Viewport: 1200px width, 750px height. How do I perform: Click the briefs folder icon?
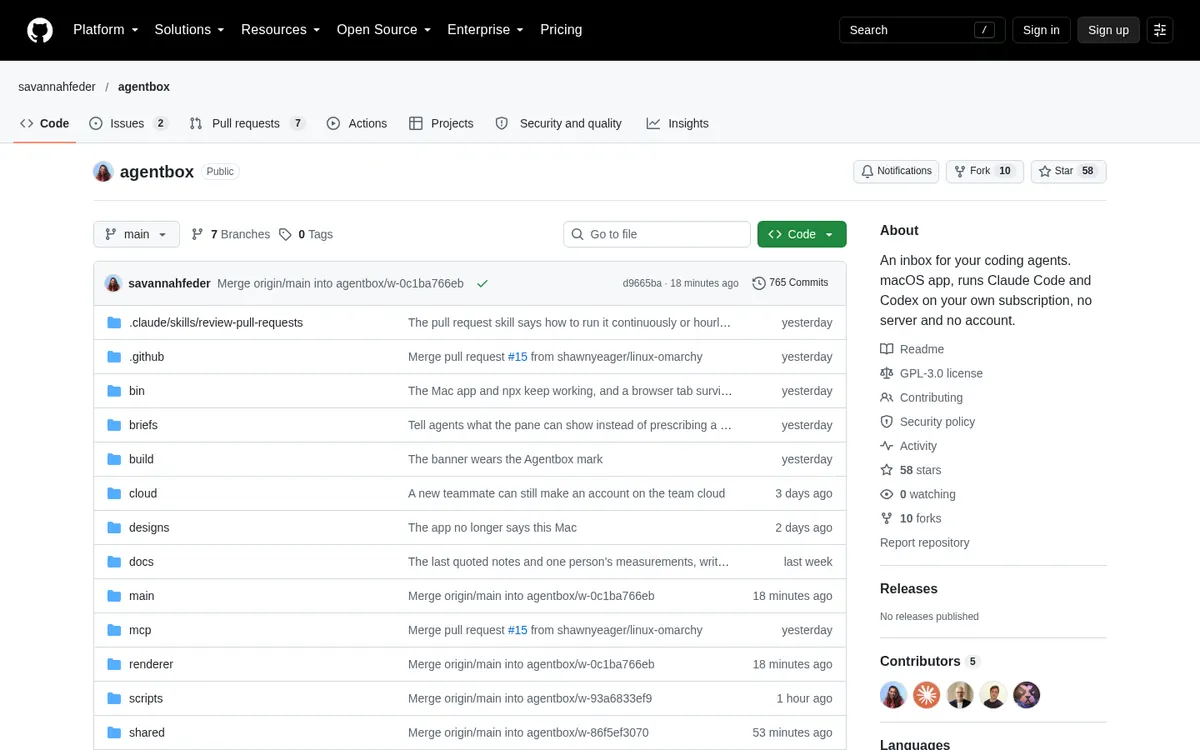point(114,425)
